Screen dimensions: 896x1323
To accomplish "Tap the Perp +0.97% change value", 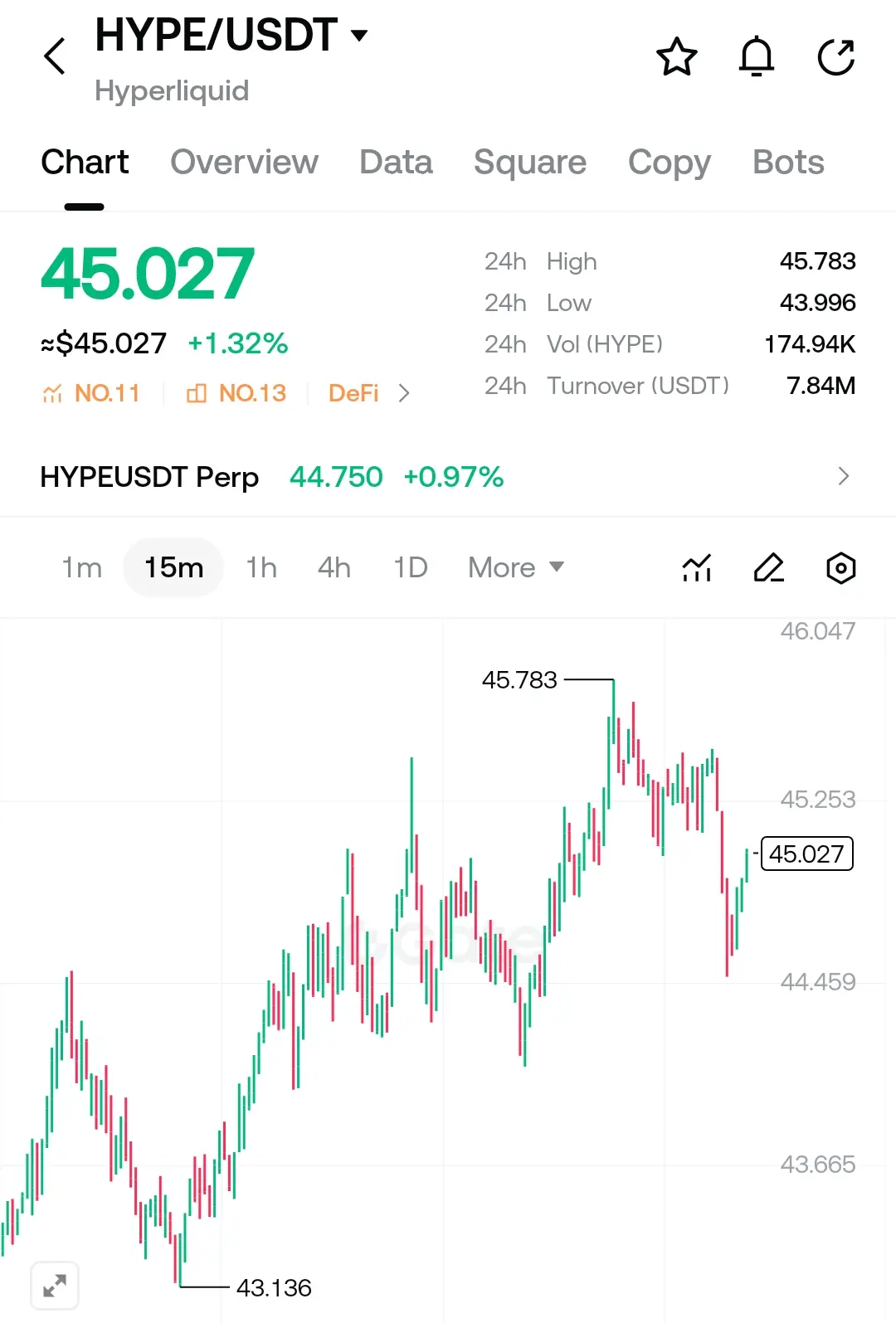I will (453, 477).
